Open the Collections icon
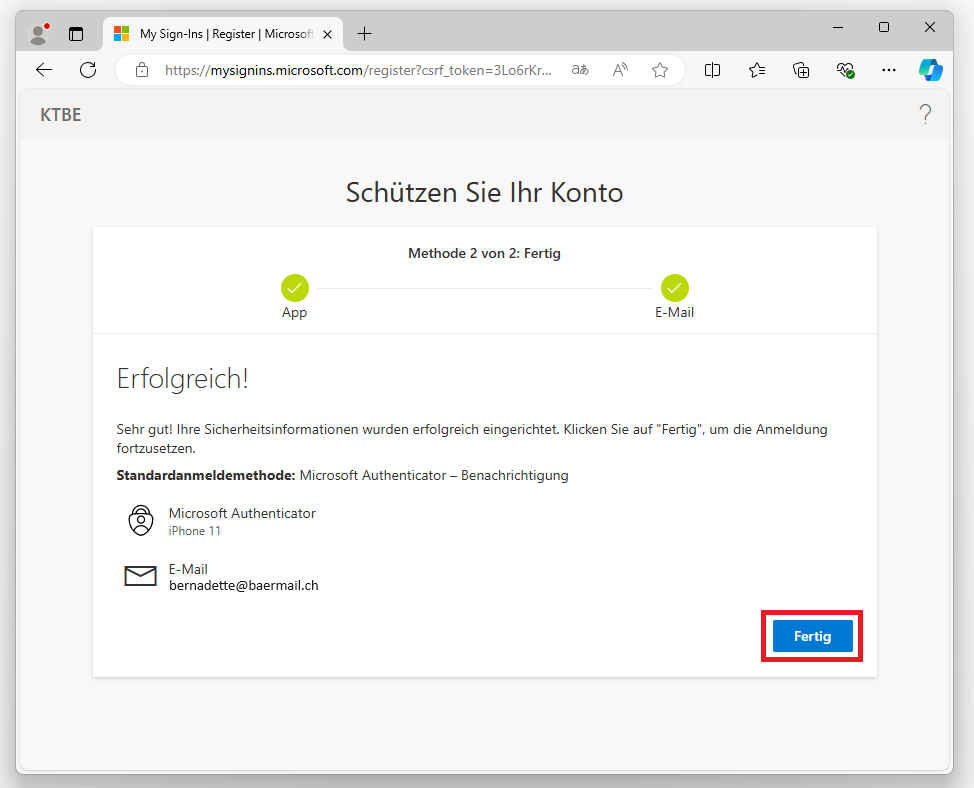 tap(801, 70)
